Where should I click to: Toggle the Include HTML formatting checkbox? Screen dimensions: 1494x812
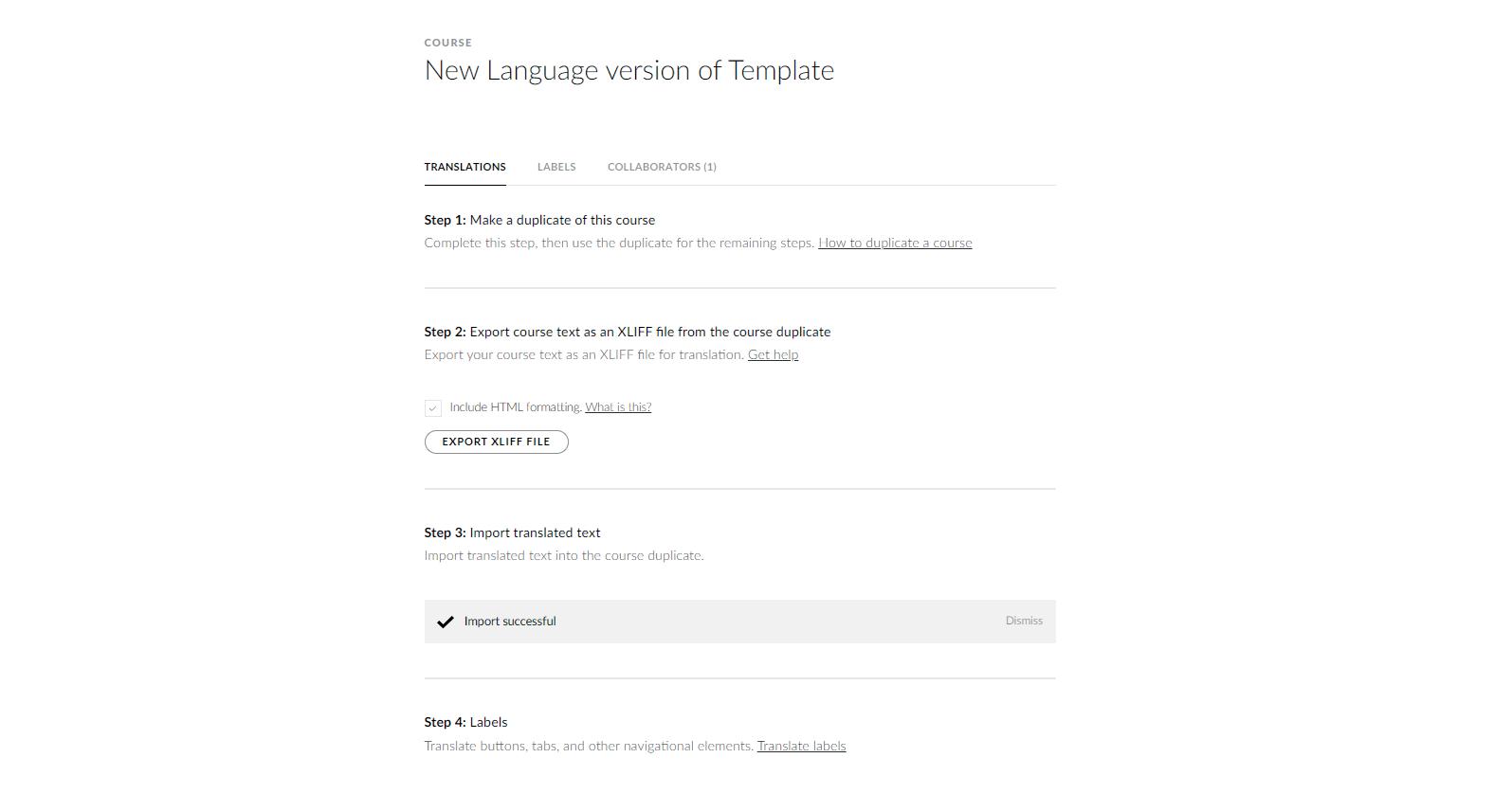pyautogui.click(x=433, y=408)
